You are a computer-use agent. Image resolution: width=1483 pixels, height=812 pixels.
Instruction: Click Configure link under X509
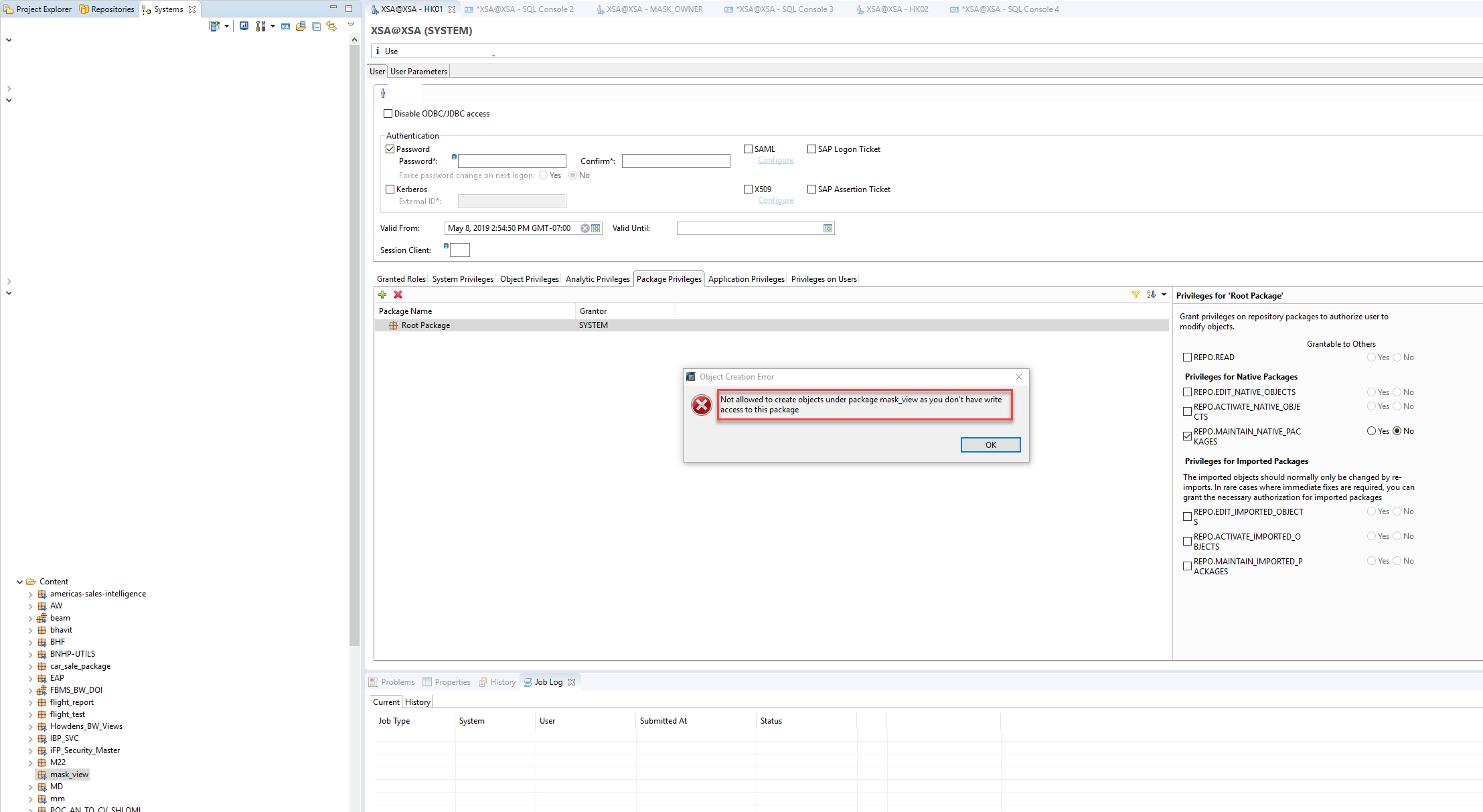775,201
